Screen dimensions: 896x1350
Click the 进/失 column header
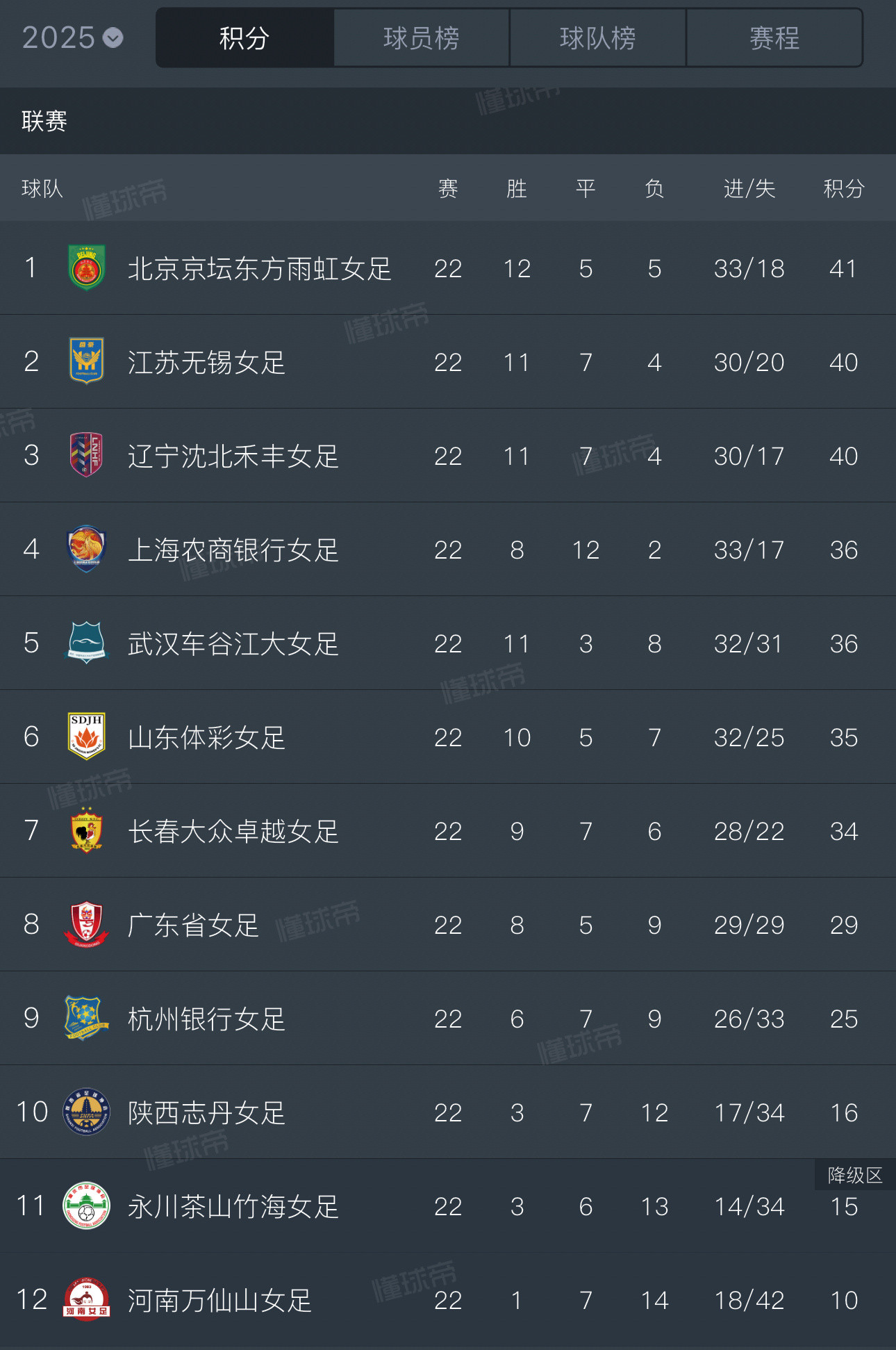(x=749, y=188)
